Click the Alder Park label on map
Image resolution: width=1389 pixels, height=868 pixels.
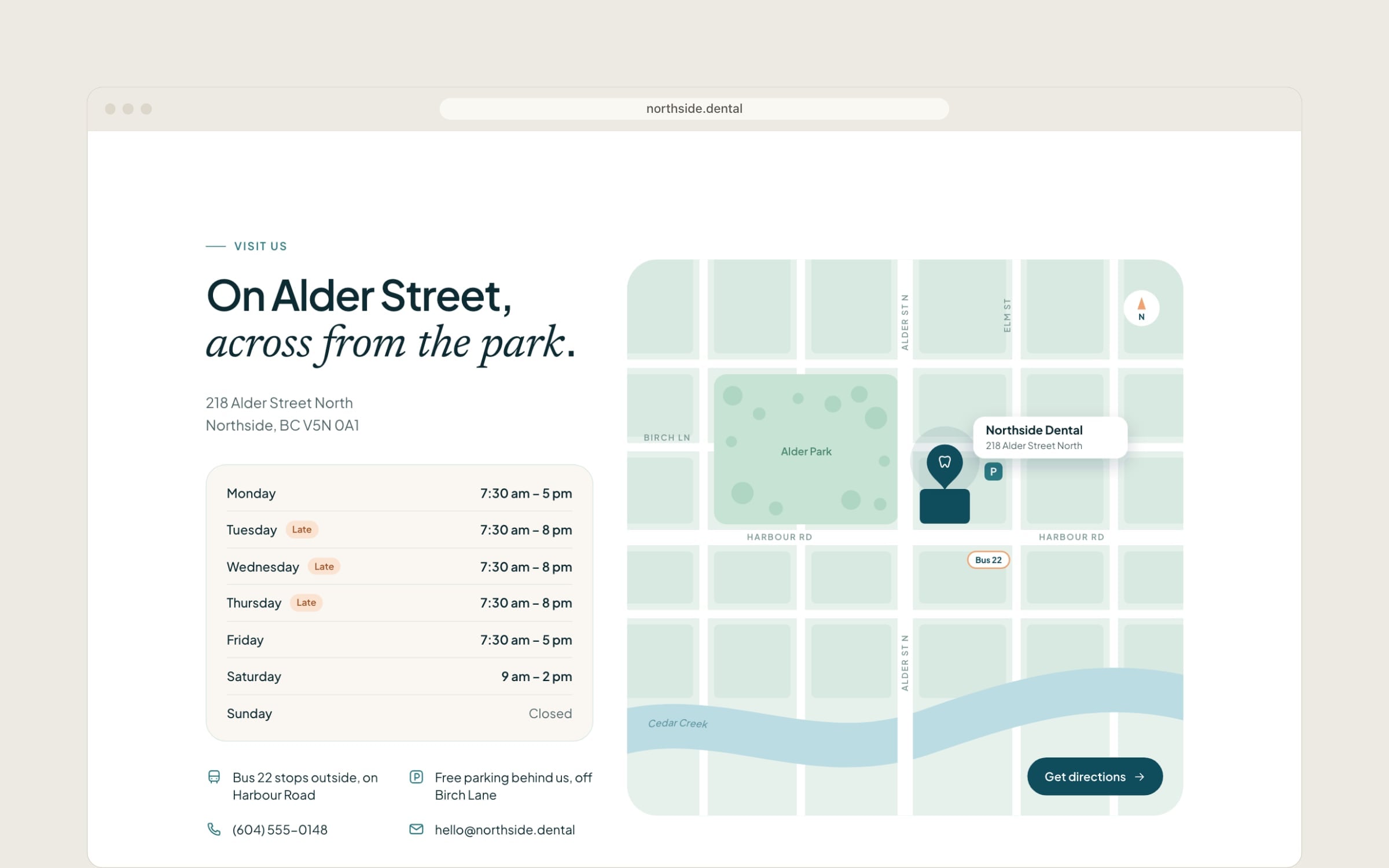806,451
